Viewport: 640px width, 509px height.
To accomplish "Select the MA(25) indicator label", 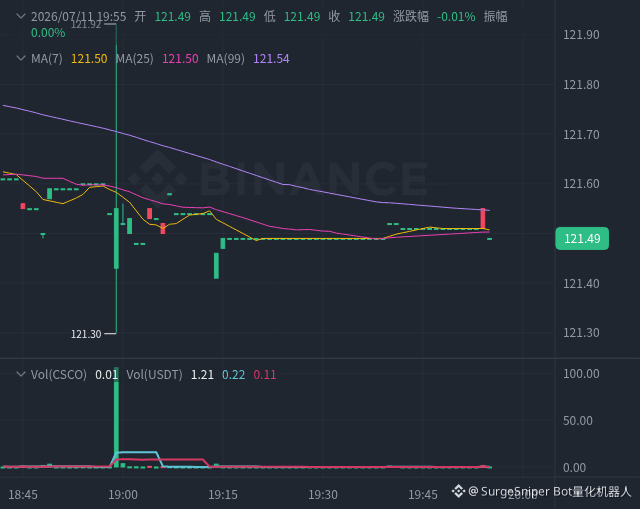I will pyautogui.click(x=135, y=59).
